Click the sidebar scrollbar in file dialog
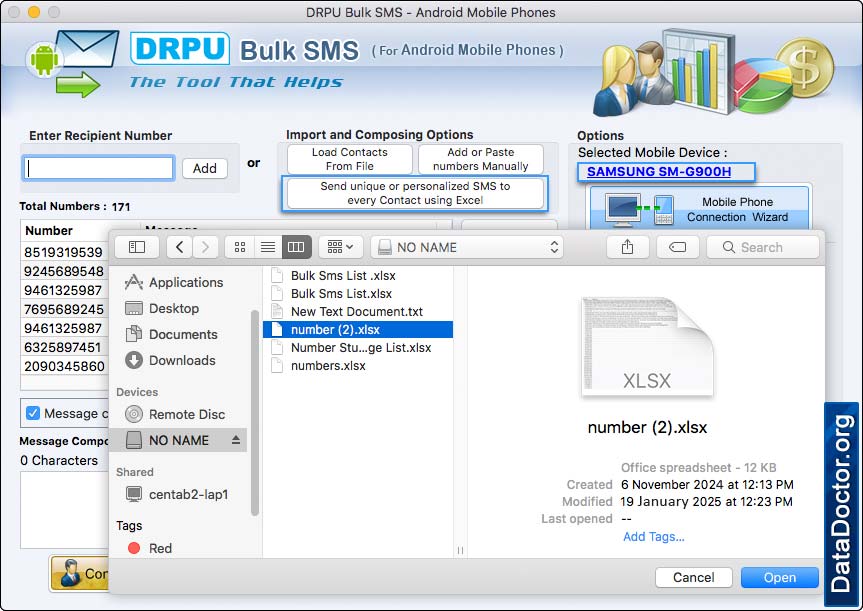The width and height of the screenshot is (863, 611). click(254, 413)
